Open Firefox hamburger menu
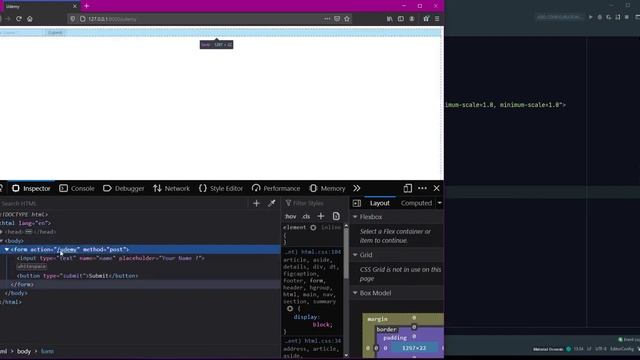 click(437, 19)
